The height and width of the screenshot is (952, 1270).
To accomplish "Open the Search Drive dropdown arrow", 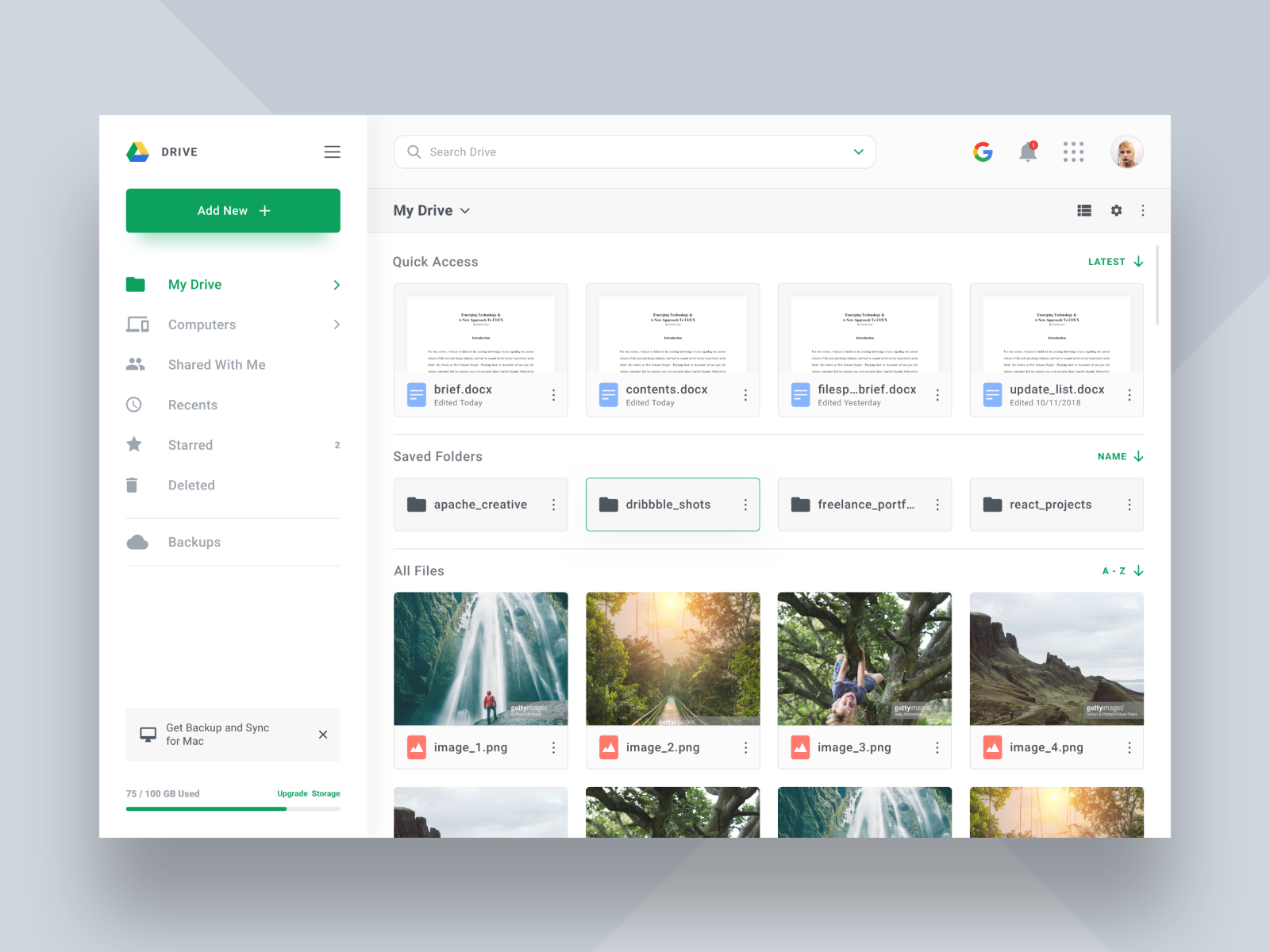I will point(857,152).
